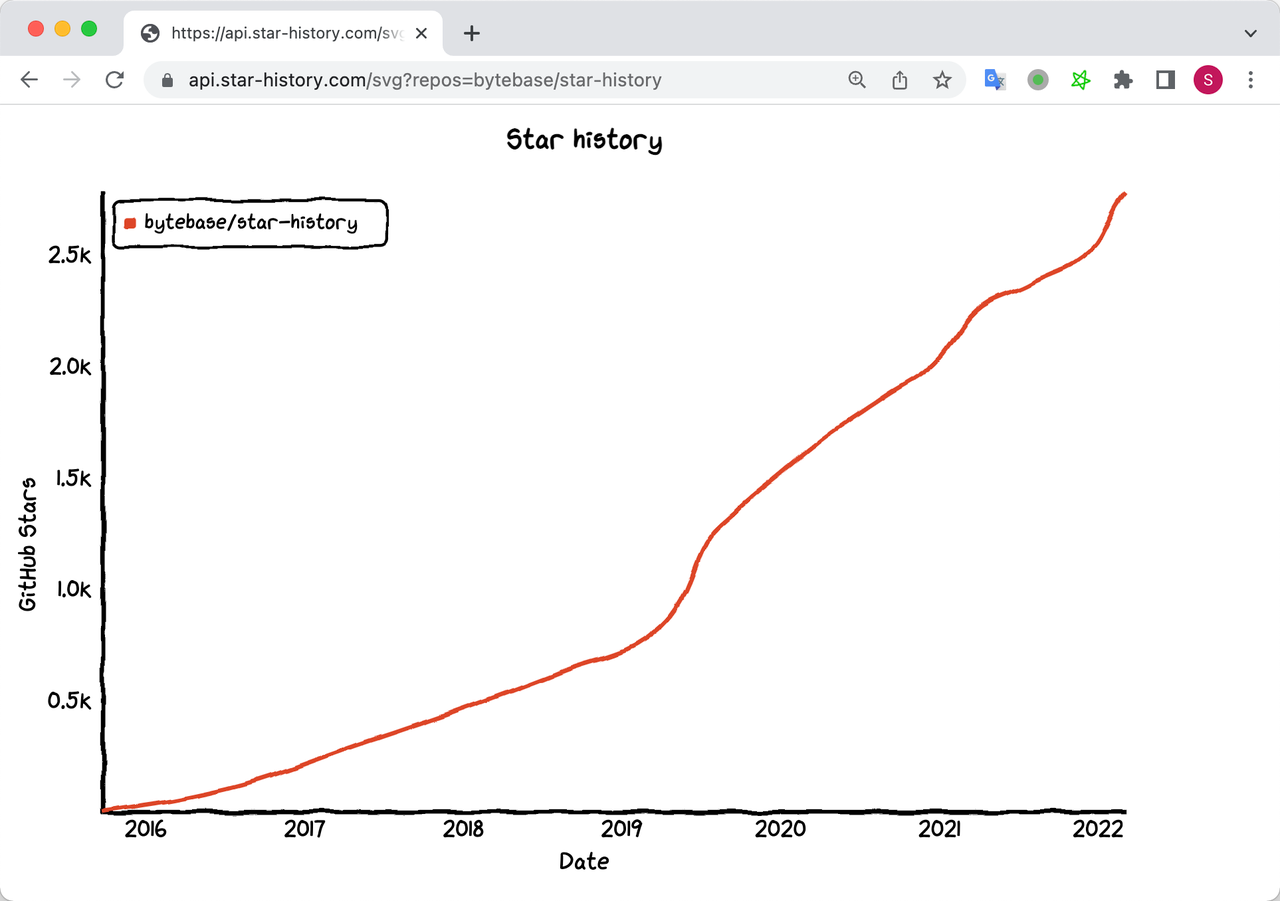Image resolution: width=1280 pixels, height=901 pixels.
Task: Open the Extensions puzzle-piece menu
Action: (x=1122, y=80)
